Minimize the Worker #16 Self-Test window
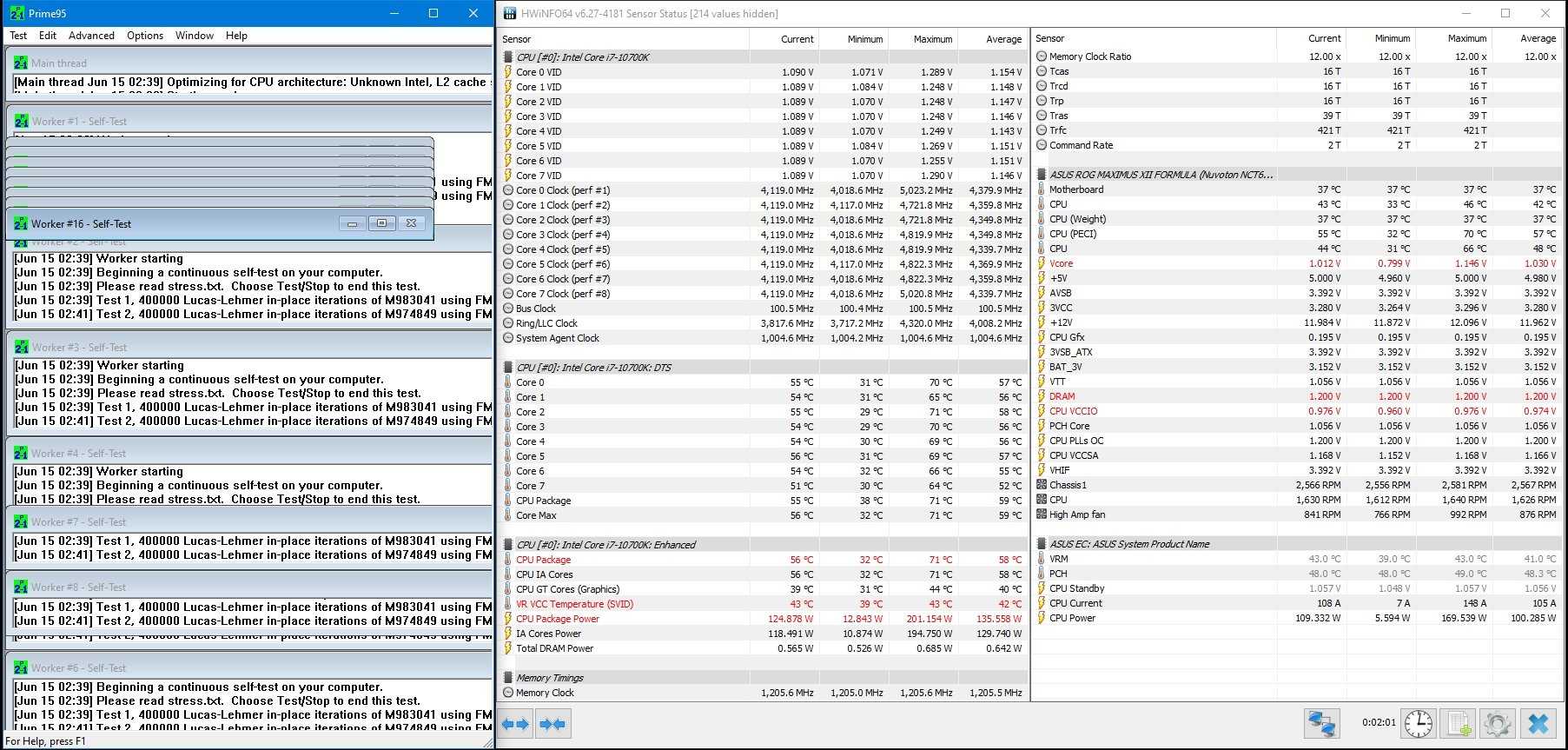This screenshot has width=1568, height=750. pyautogui.click(x=352, y=223)
